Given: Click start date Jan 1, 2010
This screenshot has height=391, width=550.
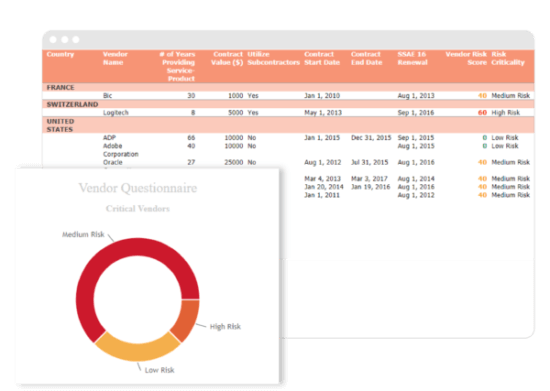Looking at the screenshot, I should [322, 96].
